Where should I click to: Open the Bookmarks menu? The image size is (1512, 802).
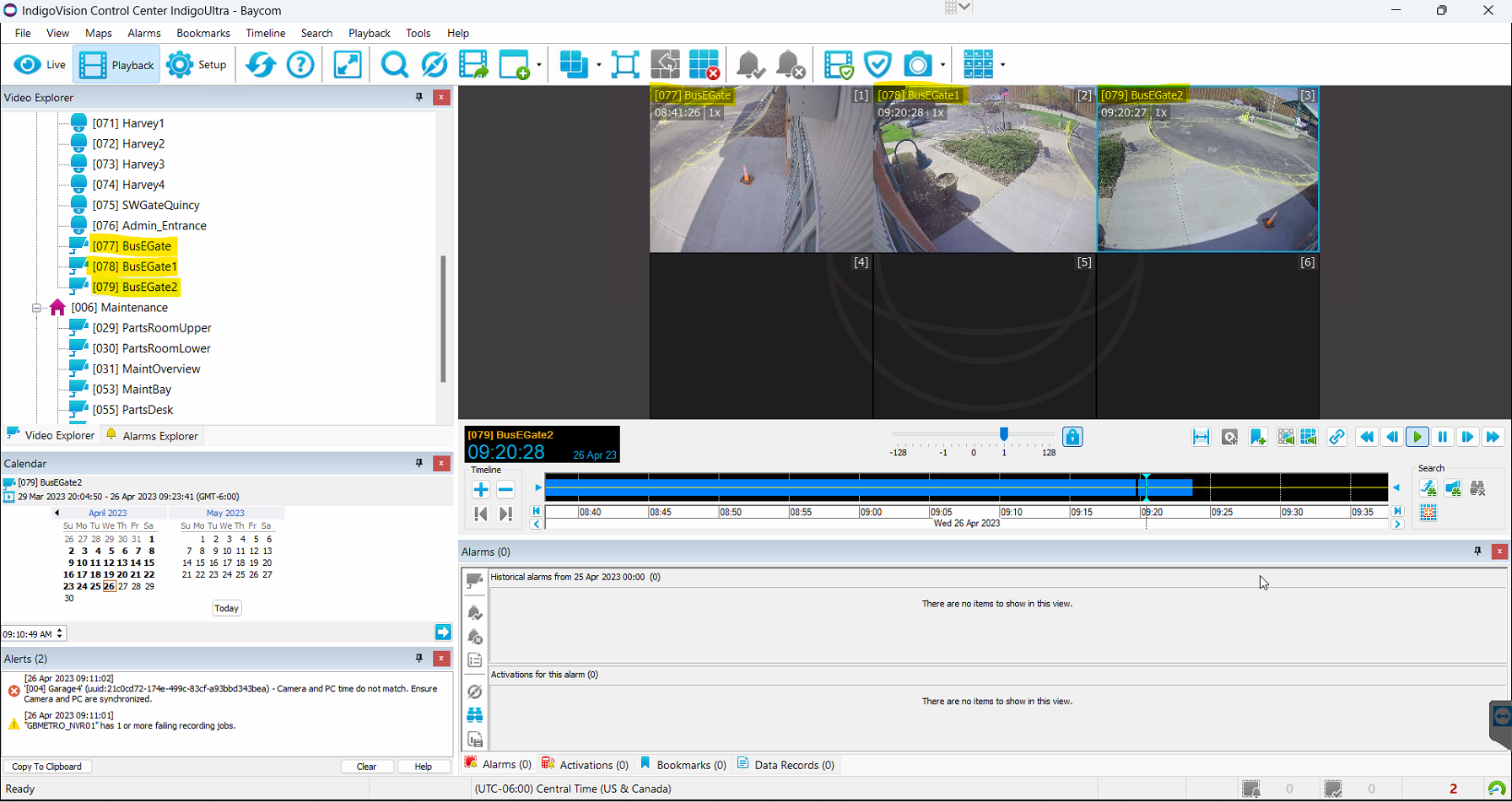tap(203, 33)
